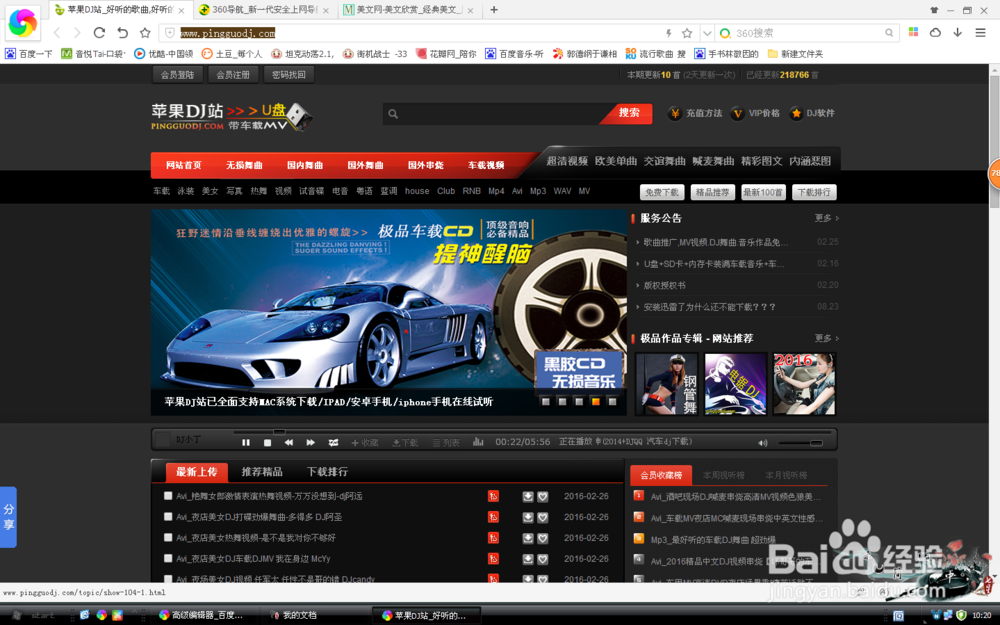The width and height of the screenshot is (1000, 625).
Task: Favorite the 我在身边 McYy track with heart
Action: pos(543,559)
